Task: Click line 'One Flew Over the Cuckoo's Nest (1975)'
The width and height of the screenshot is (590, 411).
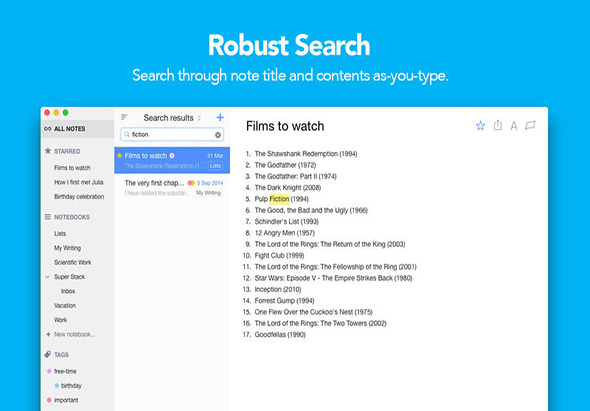Action: point(313,312)
